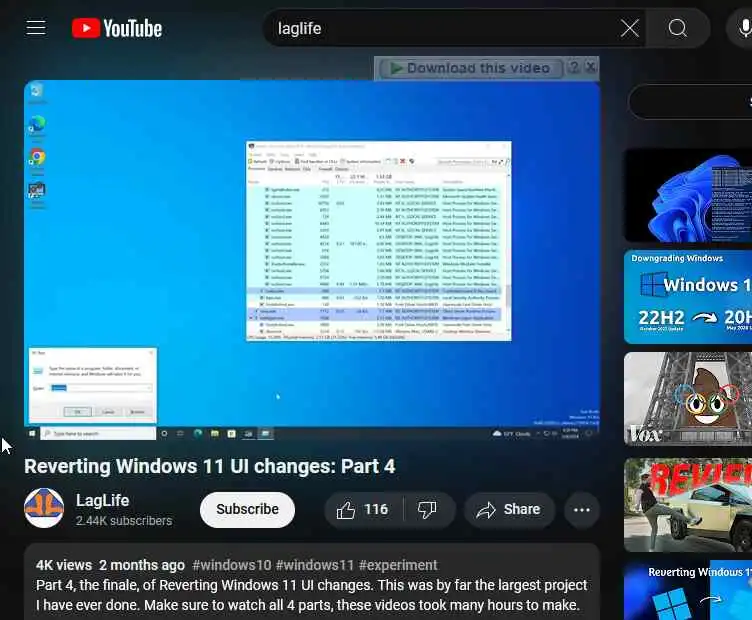Screen dimensions: 752x620
Task: Click the Run dialog Open input field in the video
Action: point(101,388)
